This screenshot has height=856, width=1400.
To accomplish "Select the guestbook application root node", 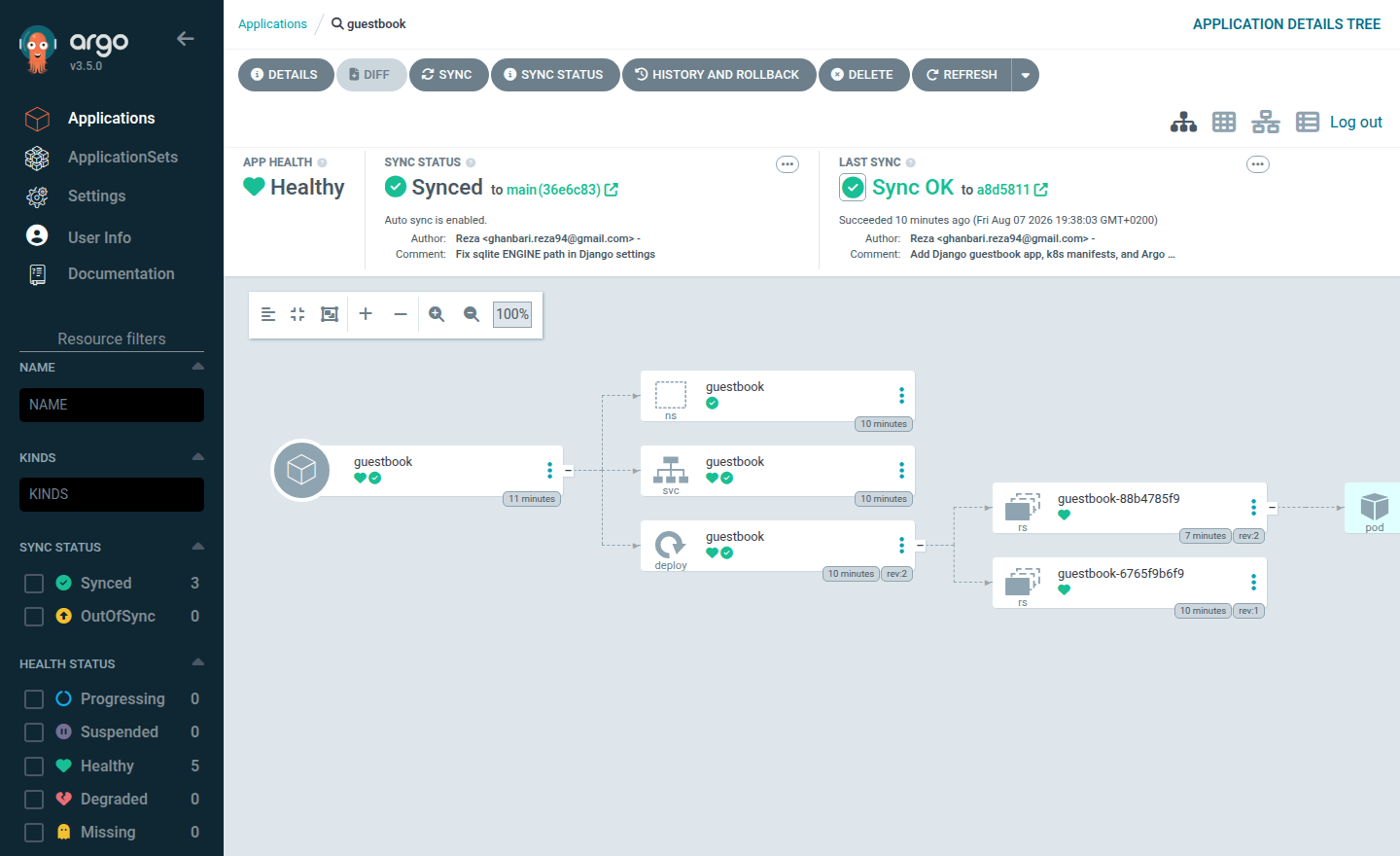I will pos(416,471).
